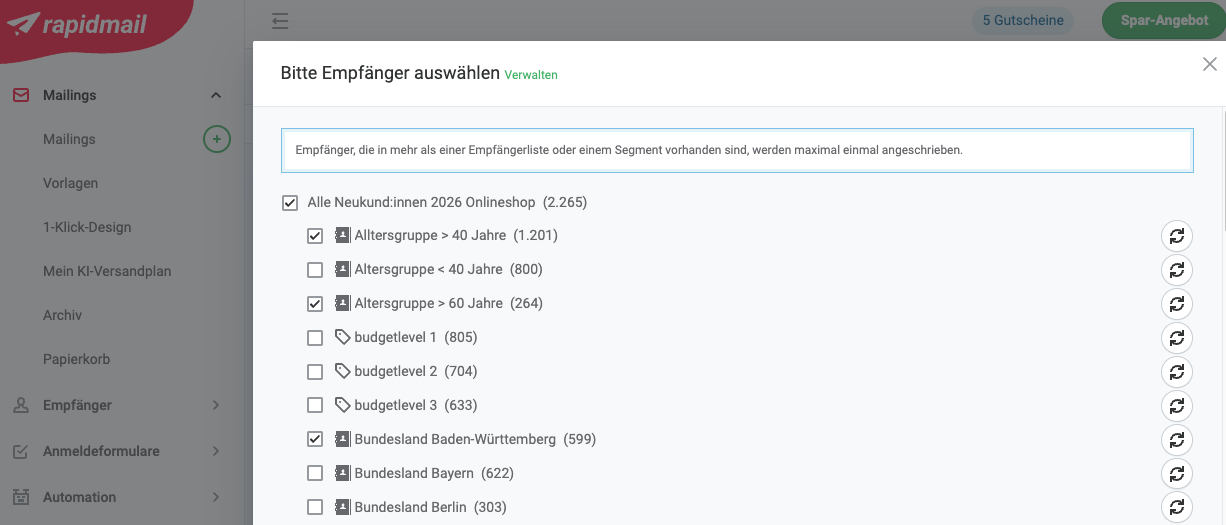Click refresh icon for Altersgruppe < 40 Jahre
Viewport: 1226px width, 525px height.
tap(1177, 270)
